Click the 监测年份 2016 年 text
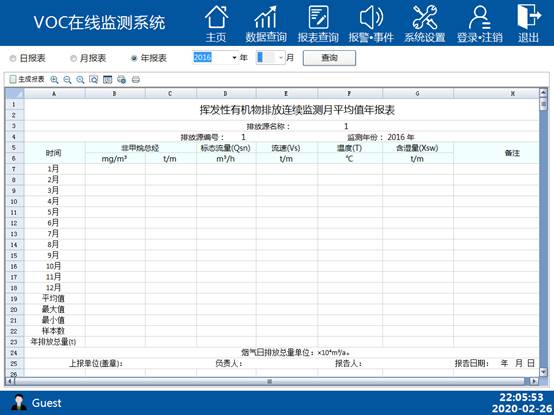 click(x=381, y=137)
